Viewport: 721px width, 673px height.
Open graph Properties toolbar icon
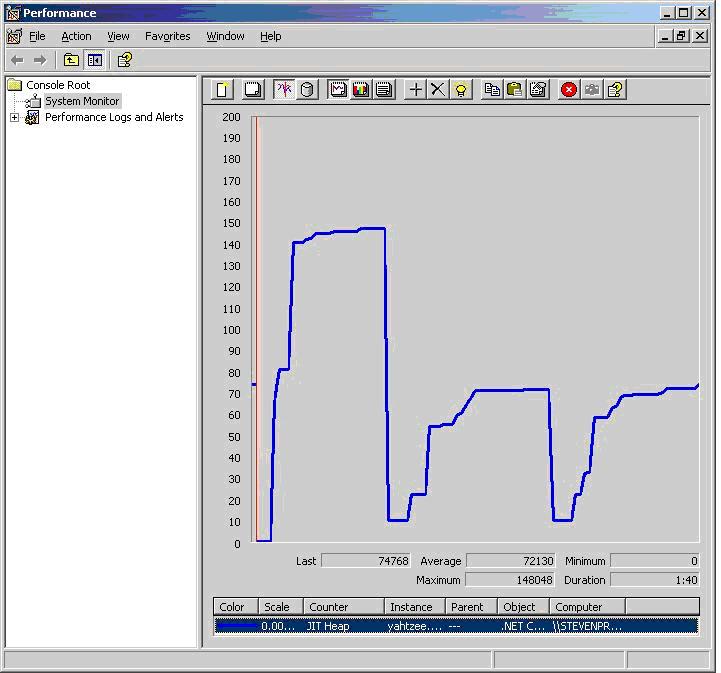pyautogui.click(x=538, y=89)
